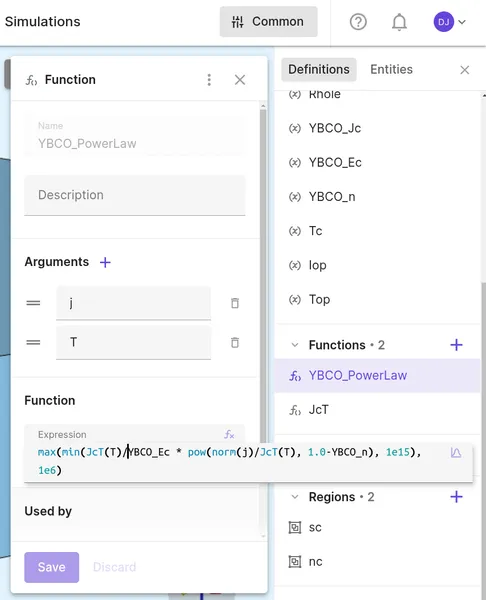
Task: Click the drag handle for argument T
Action: (x=33, y=342)
